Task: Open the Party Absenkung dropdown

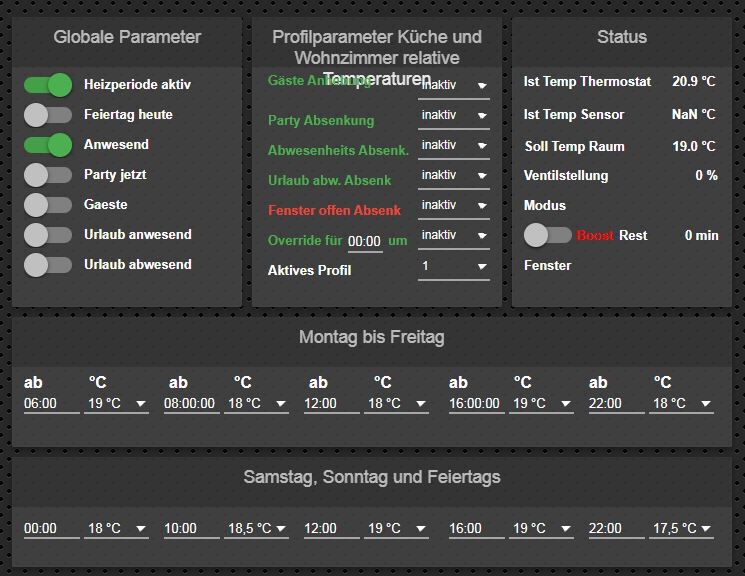Action: [x=453, y=116]
